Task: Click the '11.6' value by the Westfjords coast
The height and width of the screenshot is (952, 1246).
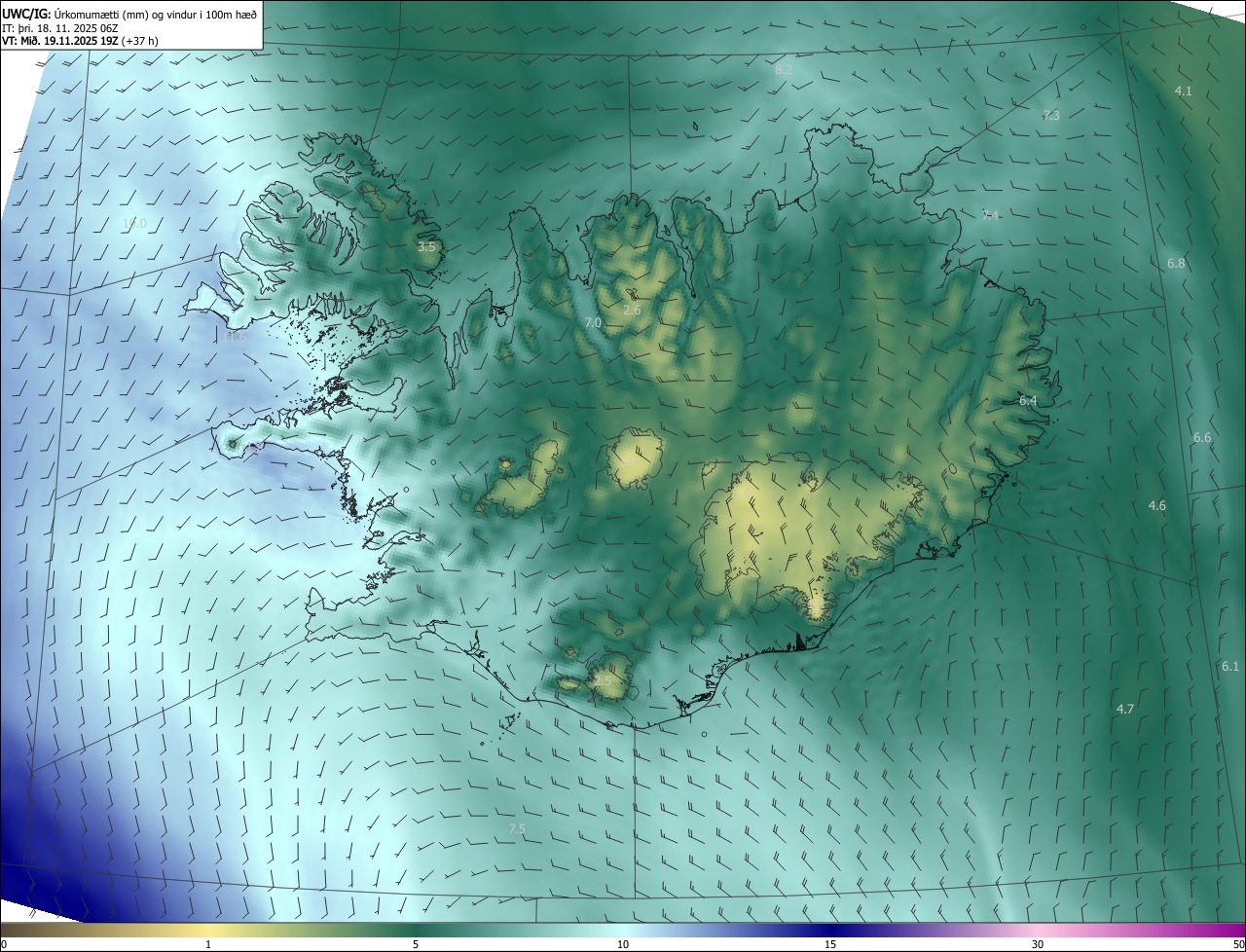Action: tap(235, 338)
